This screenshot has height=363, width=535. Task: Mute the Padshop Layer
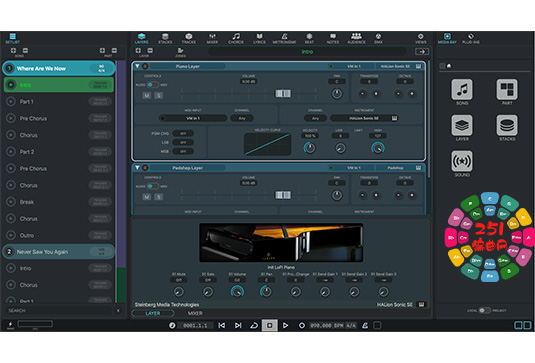coord(147,197)
